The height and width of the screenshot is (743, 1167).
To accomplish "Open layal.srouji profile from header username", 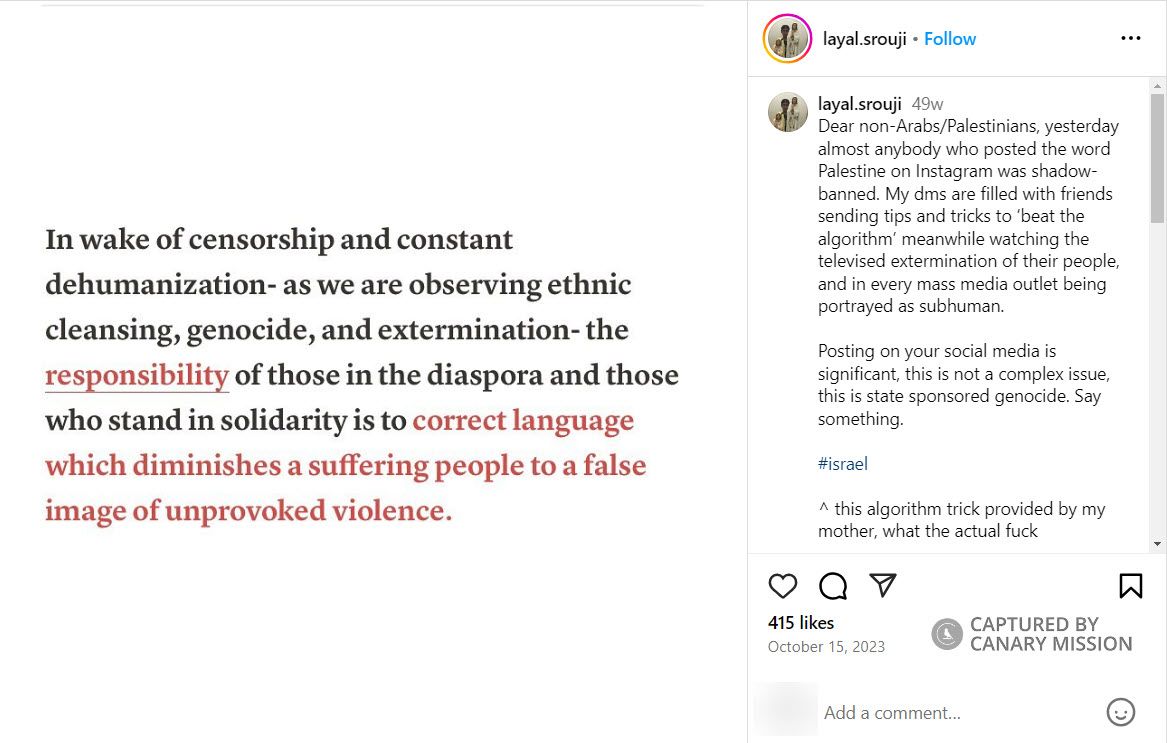I will [864, 39].
